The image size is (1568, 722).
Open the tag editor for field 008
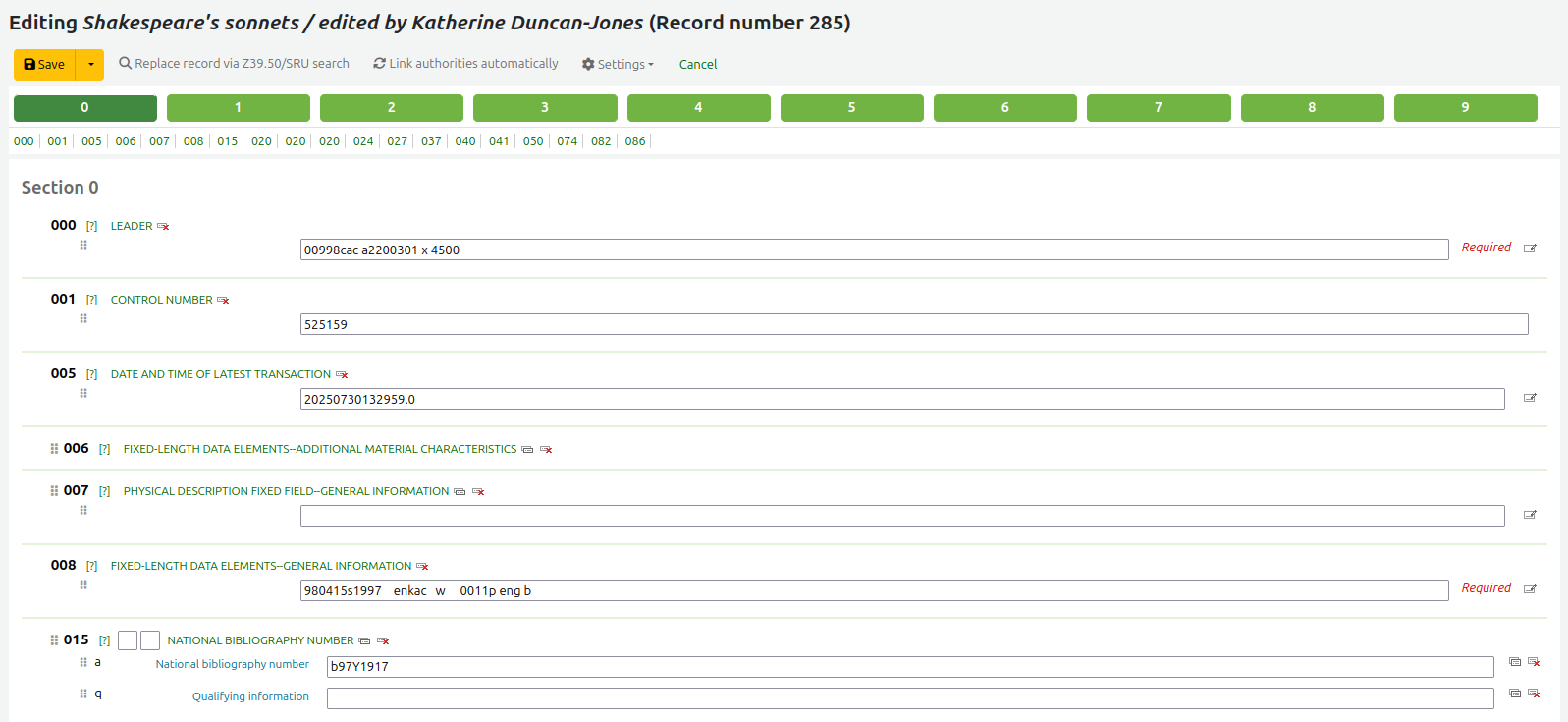coord(1529,589)
